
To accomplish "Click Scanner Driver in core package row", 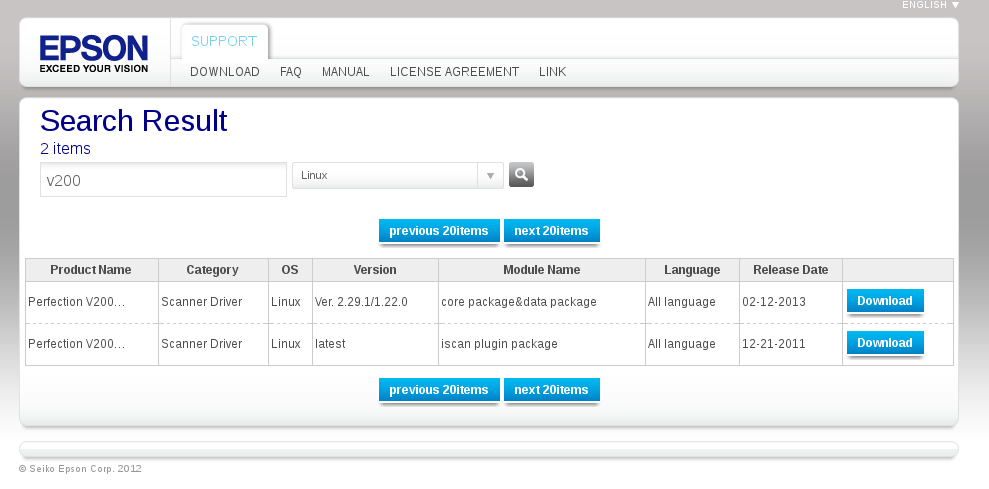I will [202, 302].
